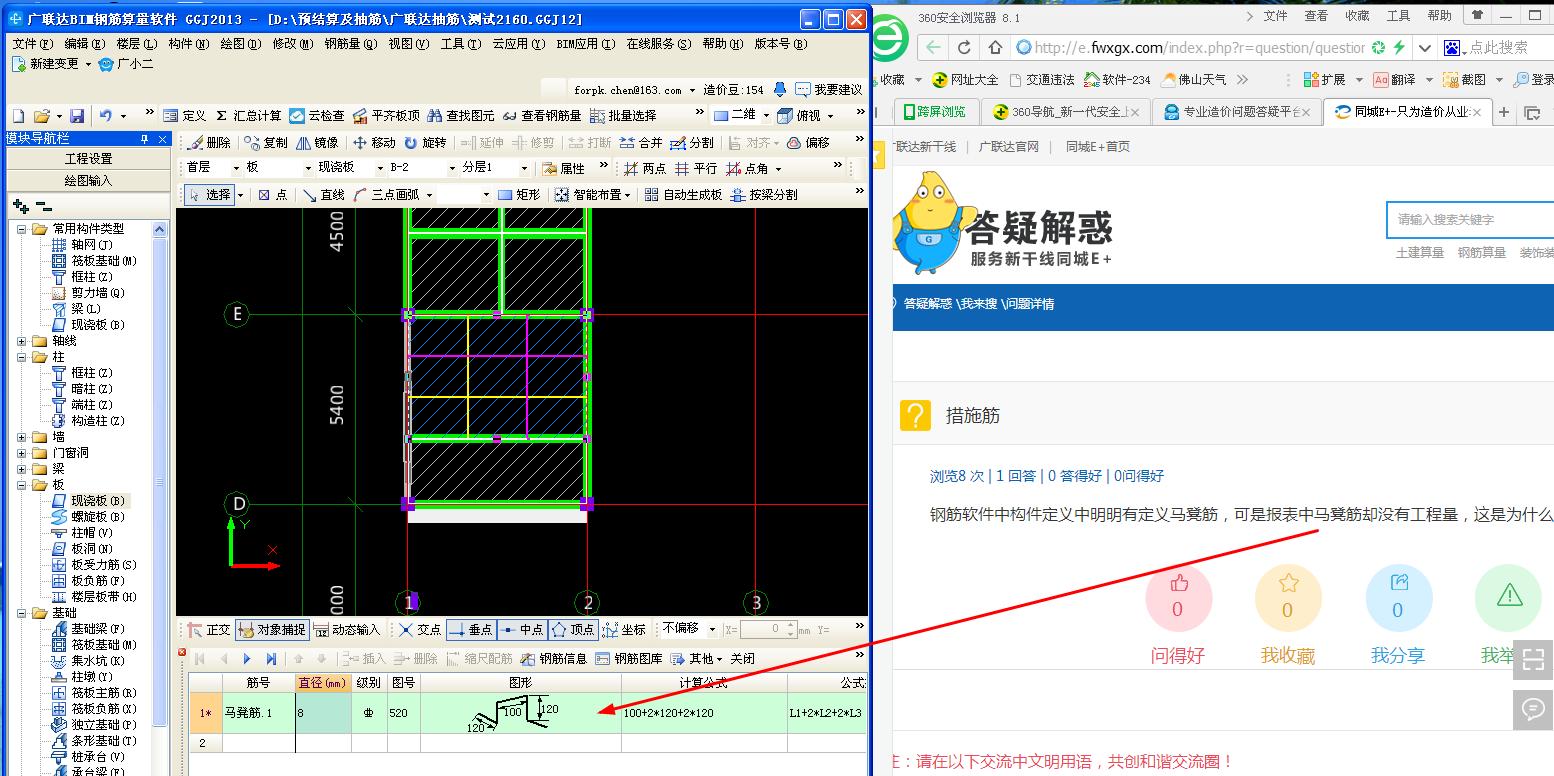Select the 矩形 rectangle drawing tool

pos(519,195)
